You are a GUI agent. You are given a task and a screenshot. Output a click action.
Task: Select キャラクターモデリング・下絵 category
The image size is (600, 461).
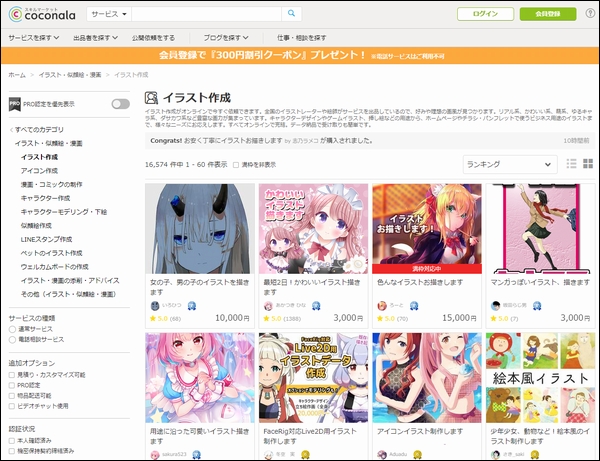64,212
